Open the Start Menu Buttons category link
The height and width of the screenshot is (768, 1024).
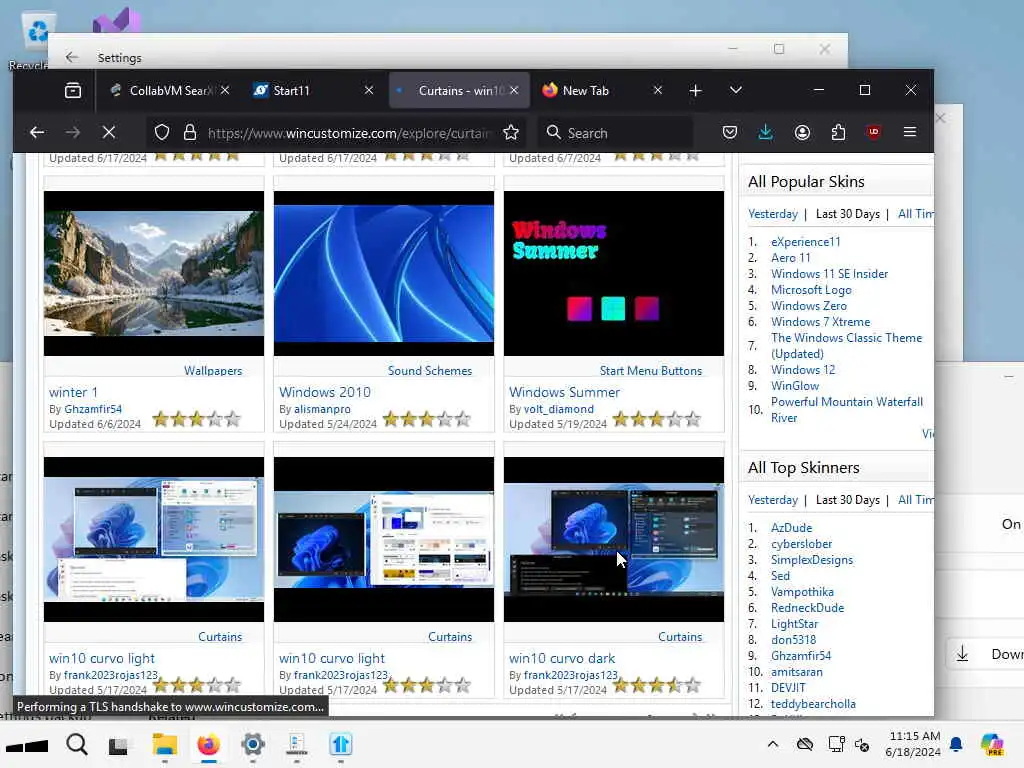[x=650, y=370]
